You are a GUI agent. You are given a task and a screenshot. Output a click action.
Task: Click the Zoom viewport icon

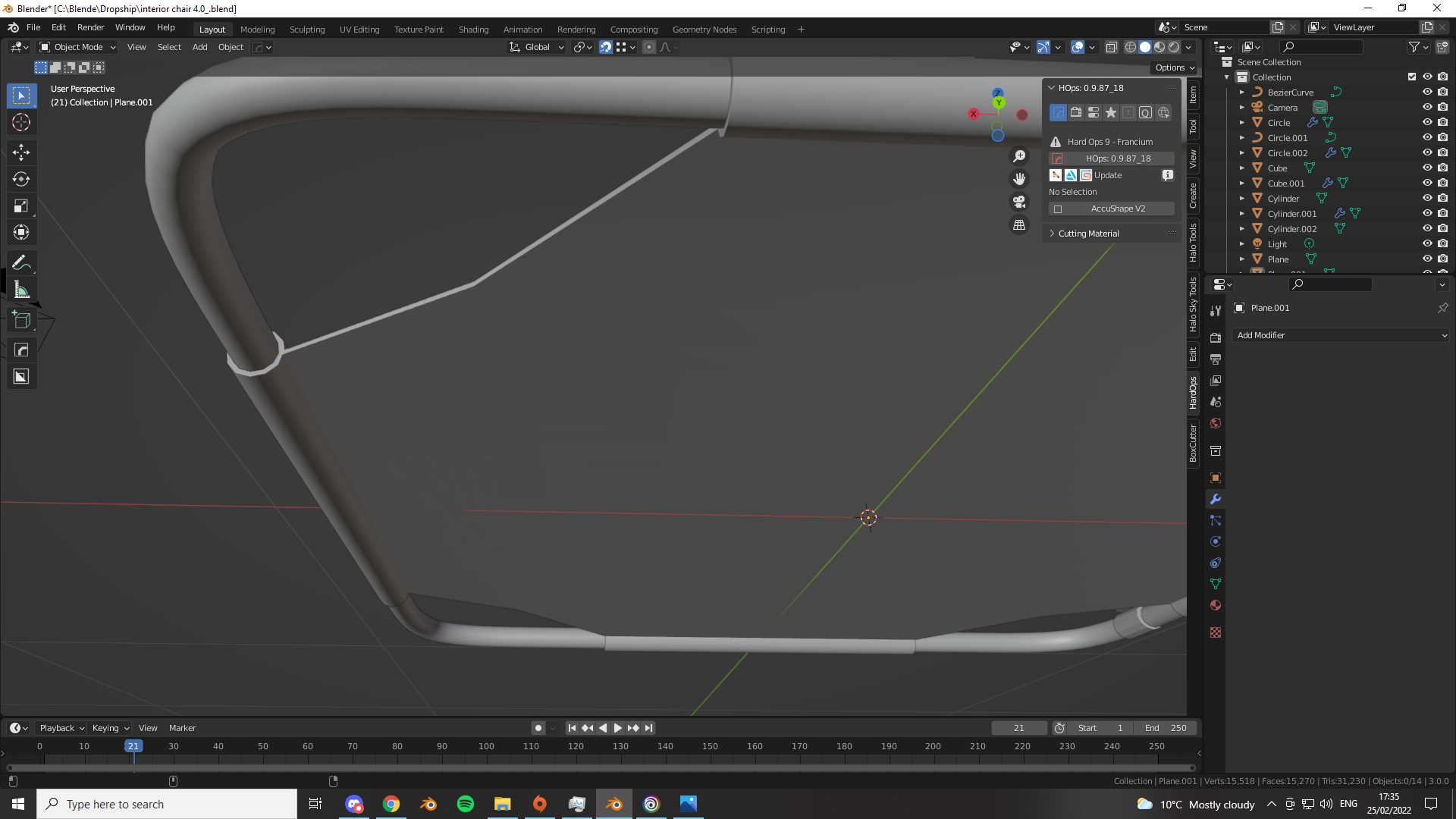[1019, 156]
